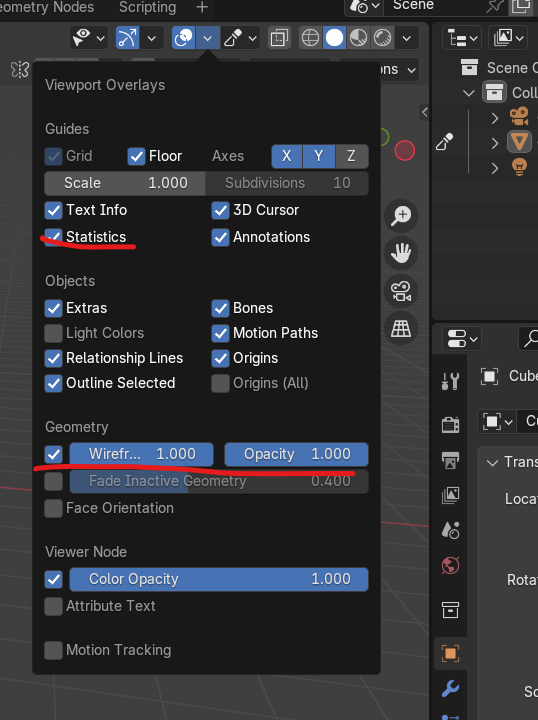Select material preview shading sphere

click(358, 38)
